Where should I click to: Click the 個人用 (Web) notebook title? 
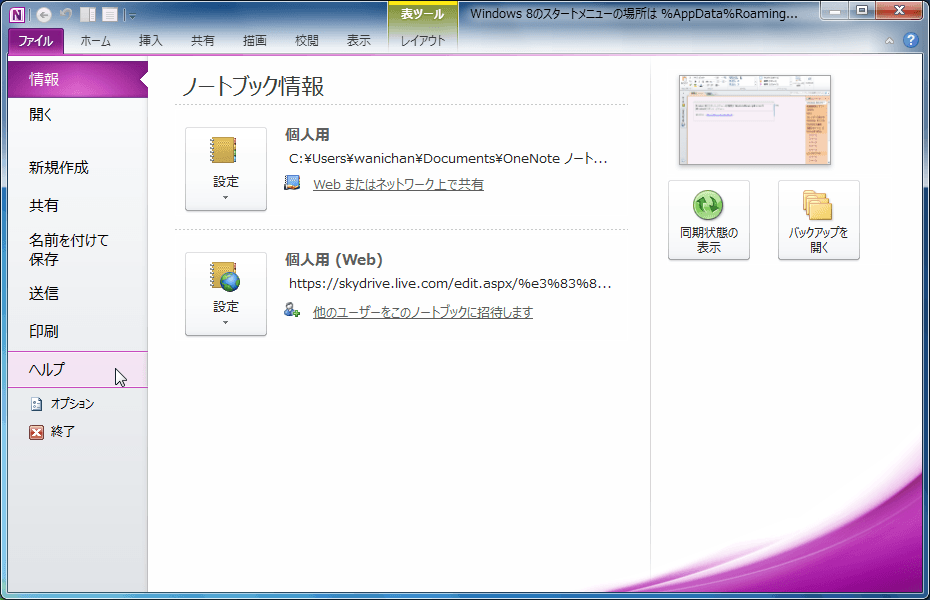[333, 260]
